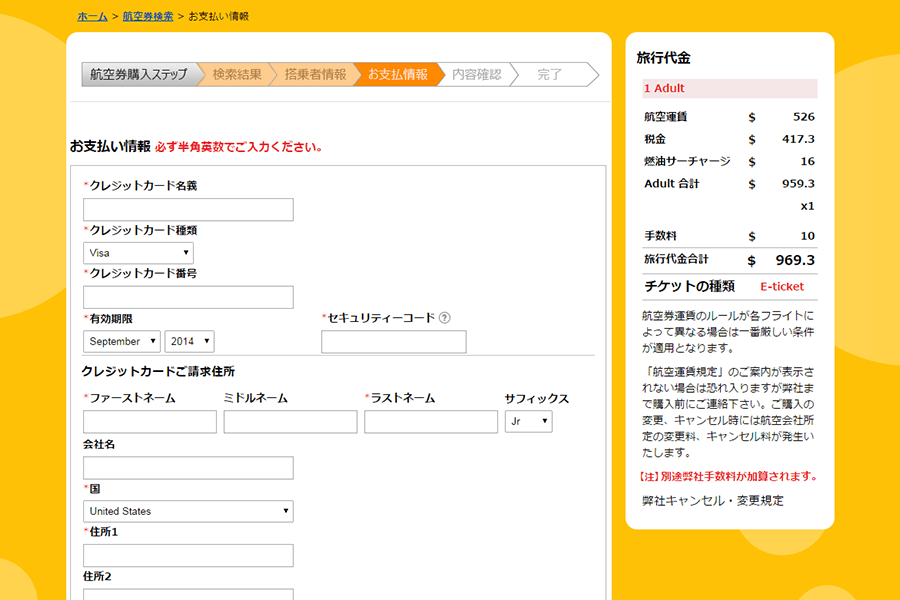The image size is (900, 600).
Task: Open the 弊社キャンセル・変更規定 link
Action: [x=712, y=501]
